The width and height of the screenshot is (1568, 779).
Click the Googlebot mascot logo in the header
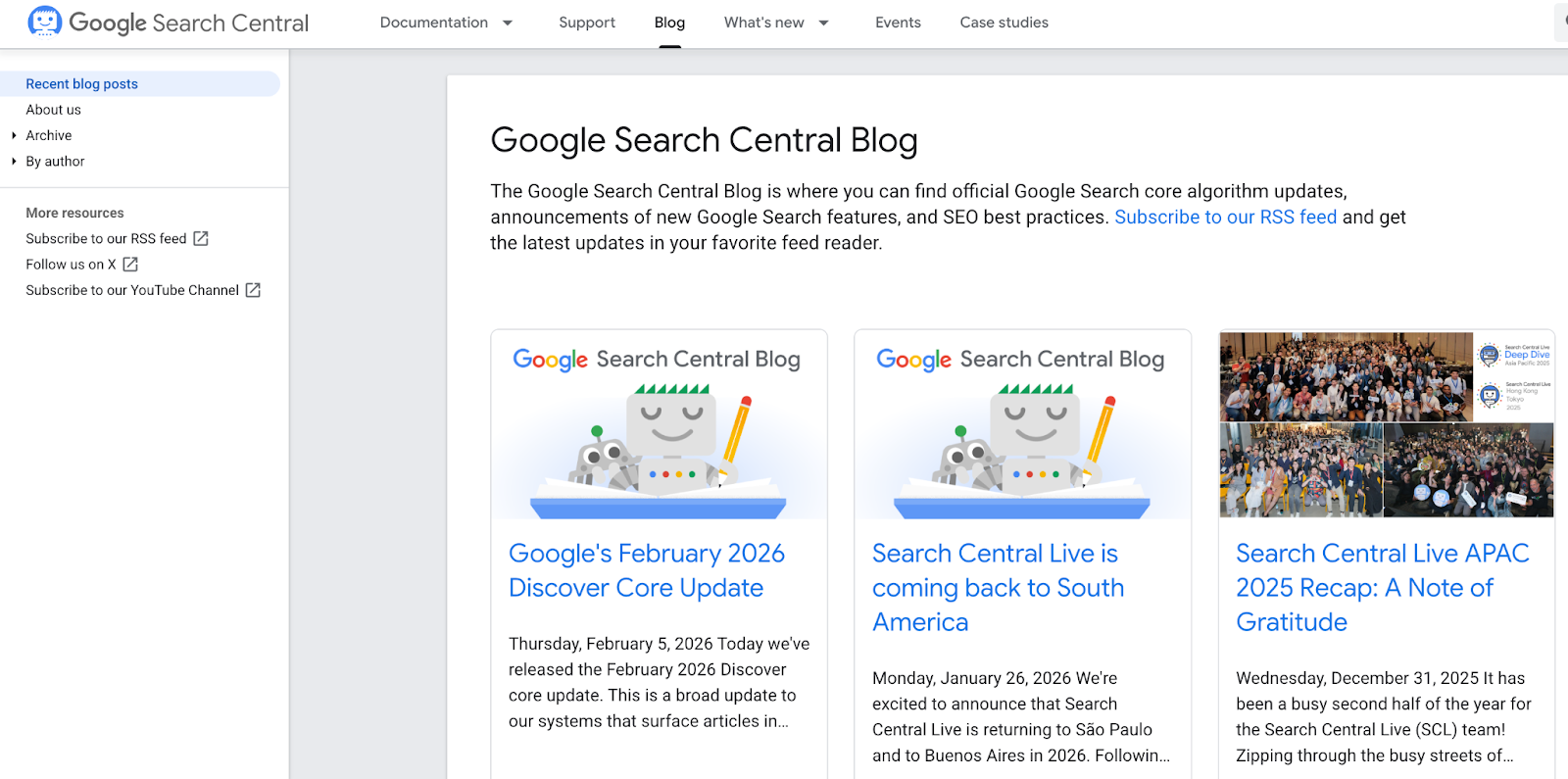[x=43, y=21]
